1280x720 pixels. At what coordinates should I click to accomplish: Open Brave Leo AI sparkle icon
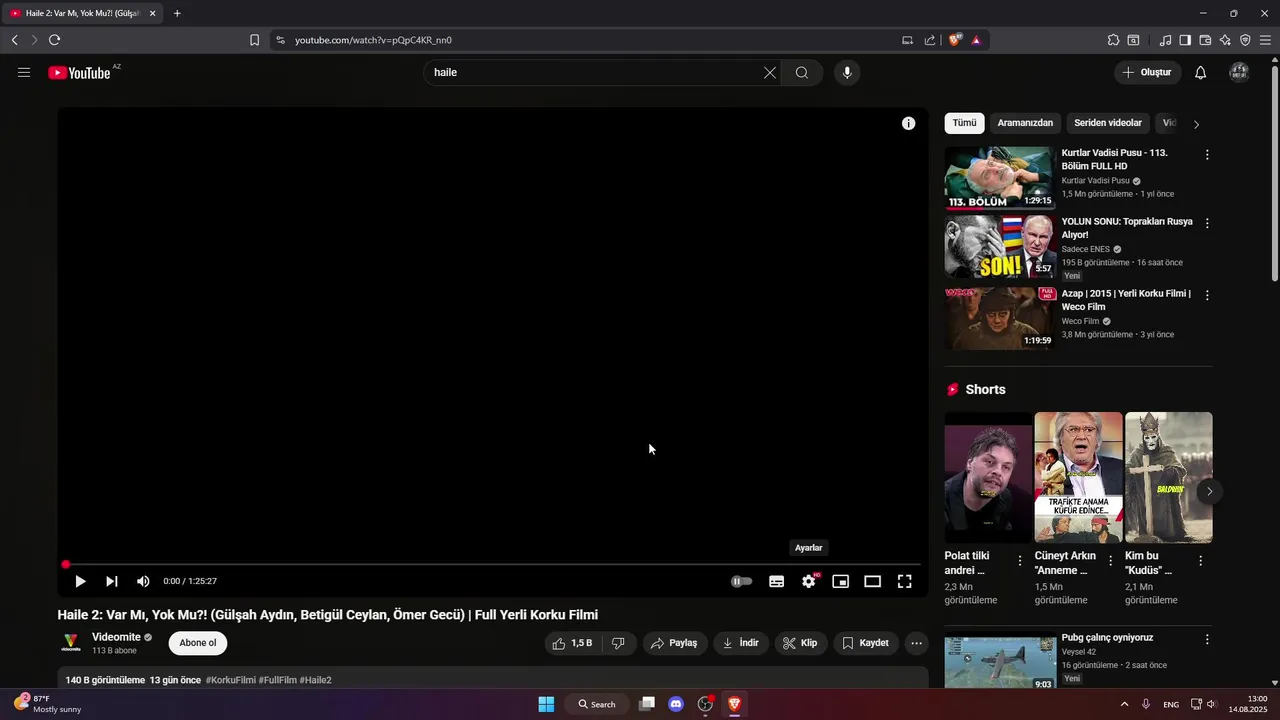(1225, 40)
